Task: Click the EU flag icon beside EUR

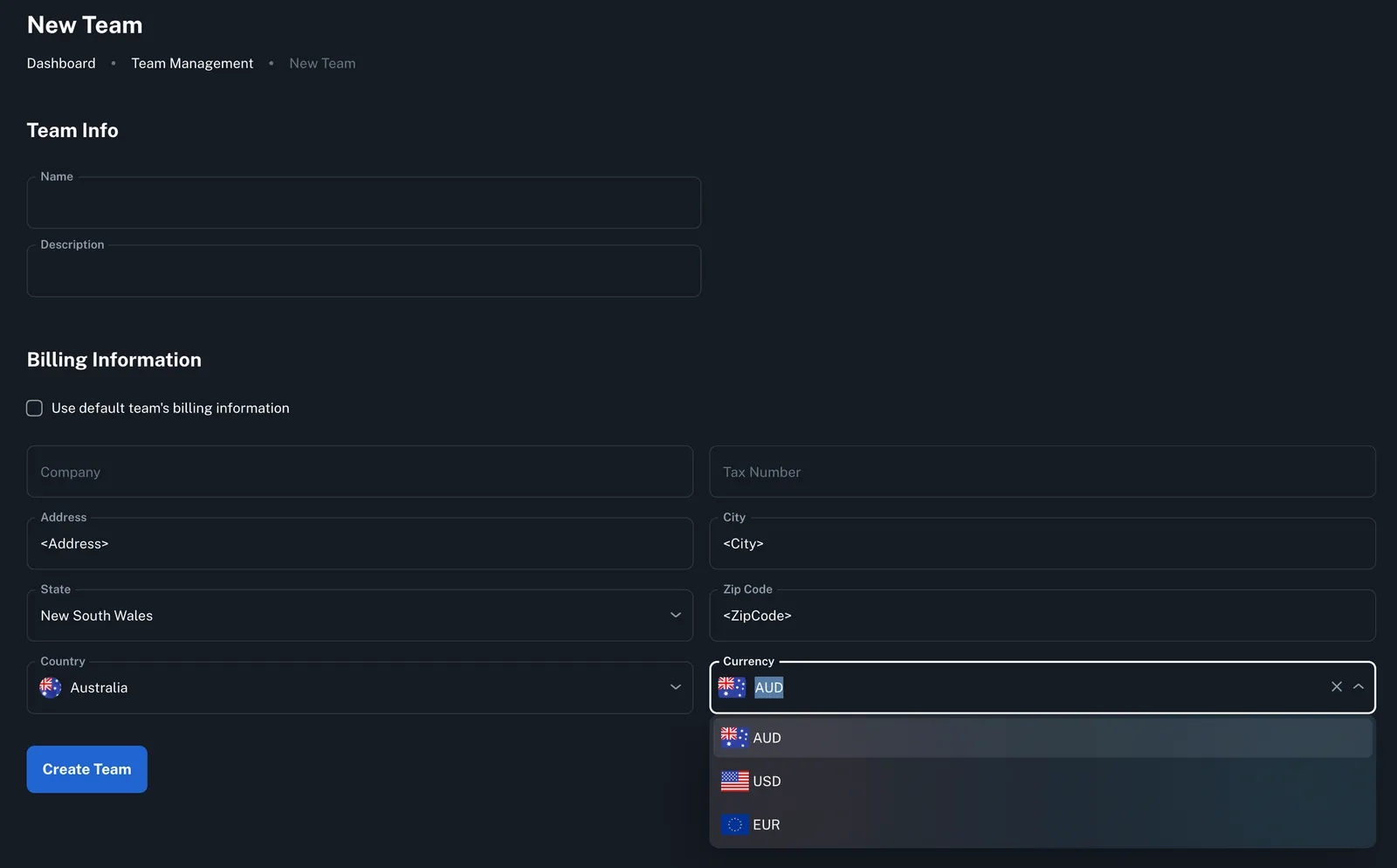Action: pos(734,824)
